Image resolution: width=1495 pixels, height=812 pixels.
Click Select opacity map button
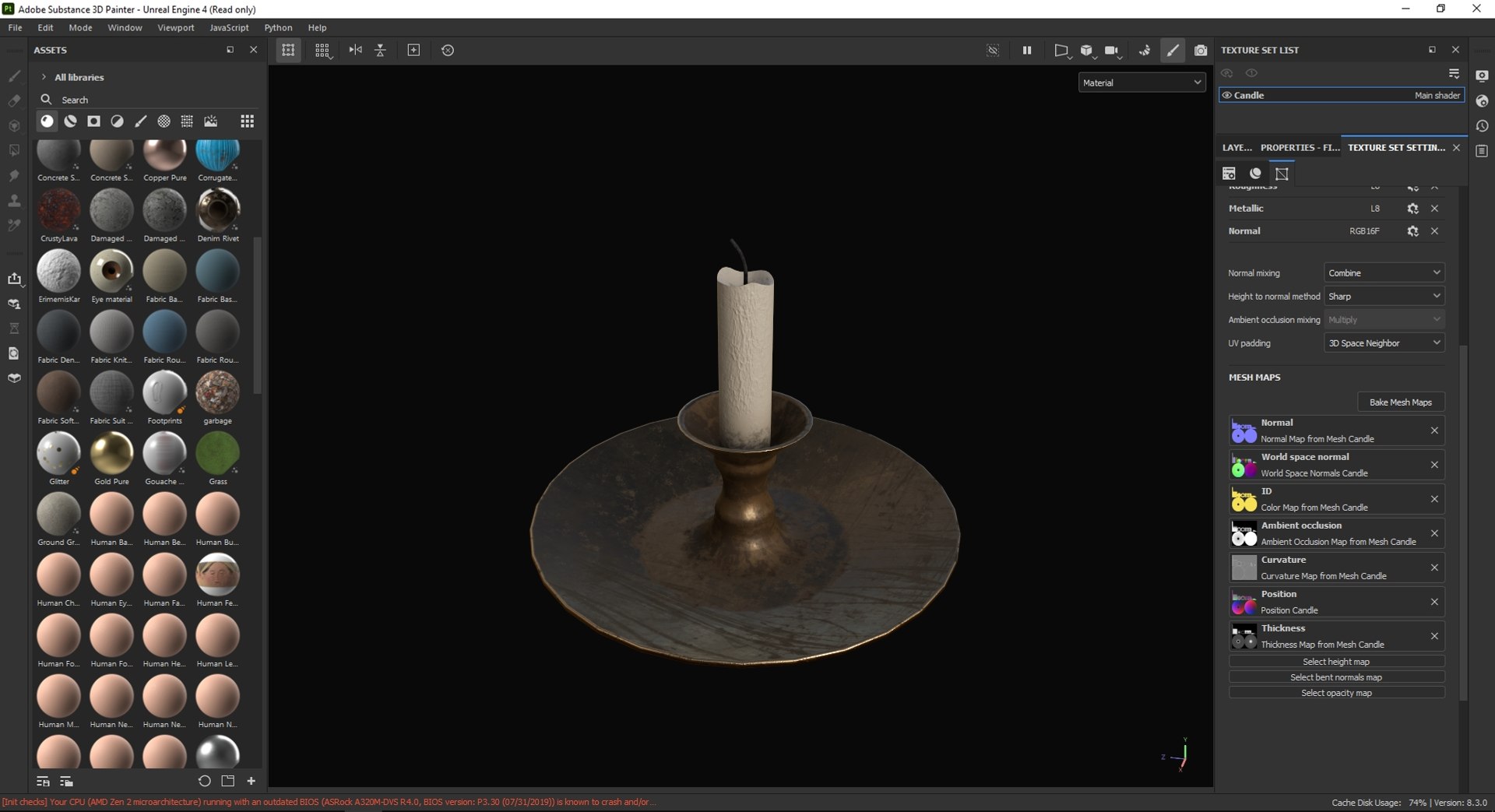[x=1336, y=693]
